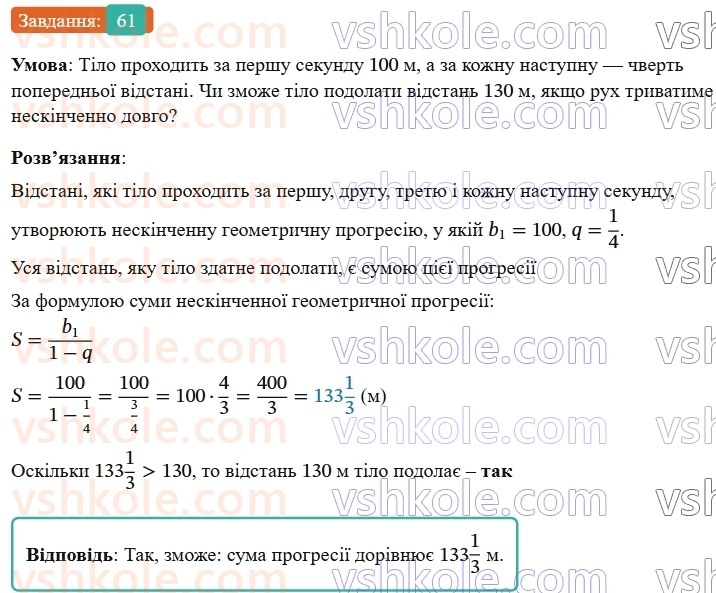Click the fraction 400/3 in the calculation
716x593 pixels.
[x=272, y=394]
